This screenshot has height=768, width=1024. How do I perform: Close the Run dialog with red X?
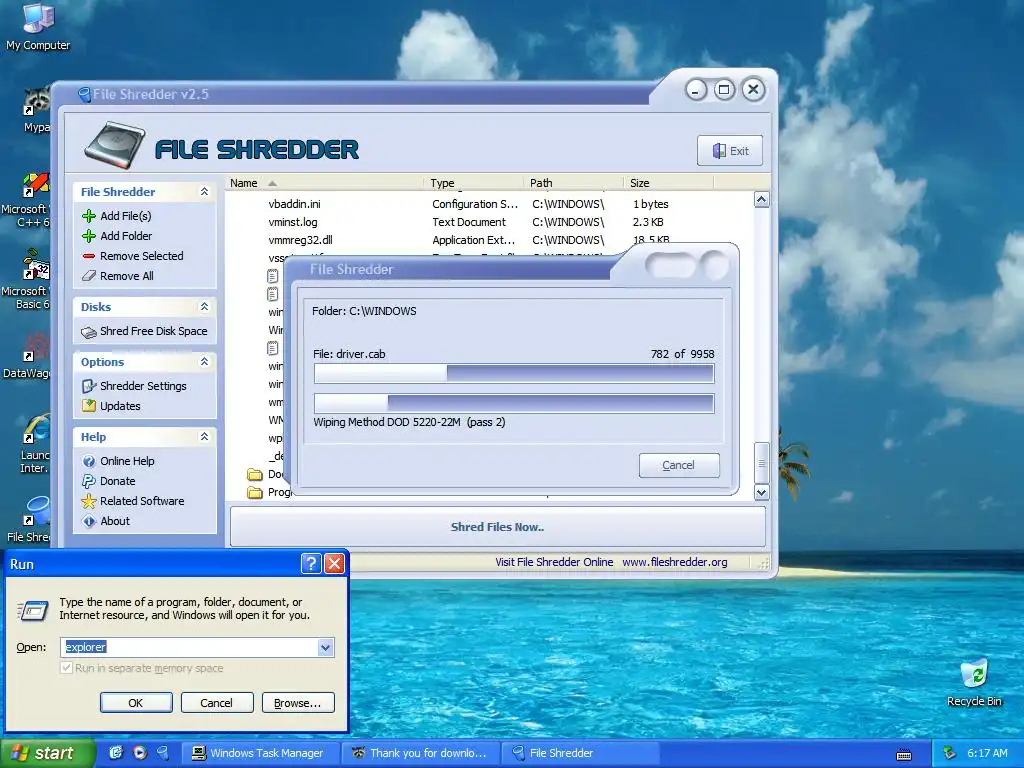[334, 563]
